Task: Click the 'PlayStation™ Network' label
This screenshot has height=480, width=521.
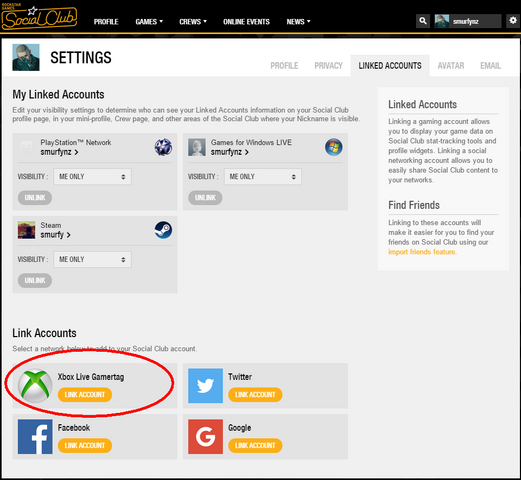Action: point(76,142)
